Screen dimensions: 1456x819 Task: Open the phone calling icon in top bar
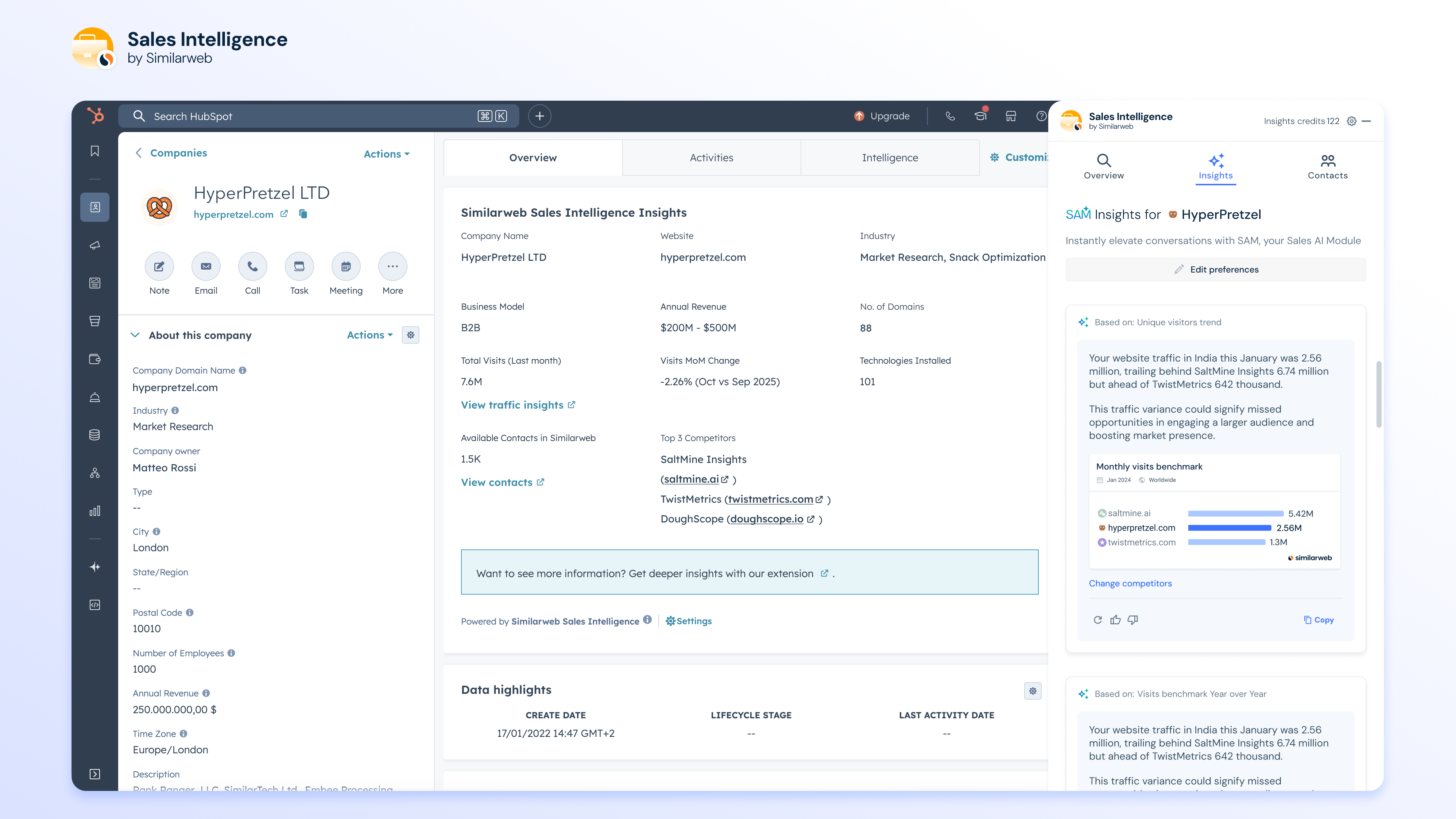[x=950, y=116]
